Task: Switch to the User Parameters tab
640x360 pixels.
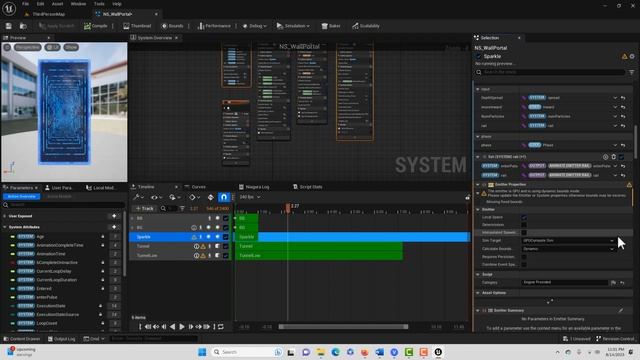Action: [x=59, y=188]
